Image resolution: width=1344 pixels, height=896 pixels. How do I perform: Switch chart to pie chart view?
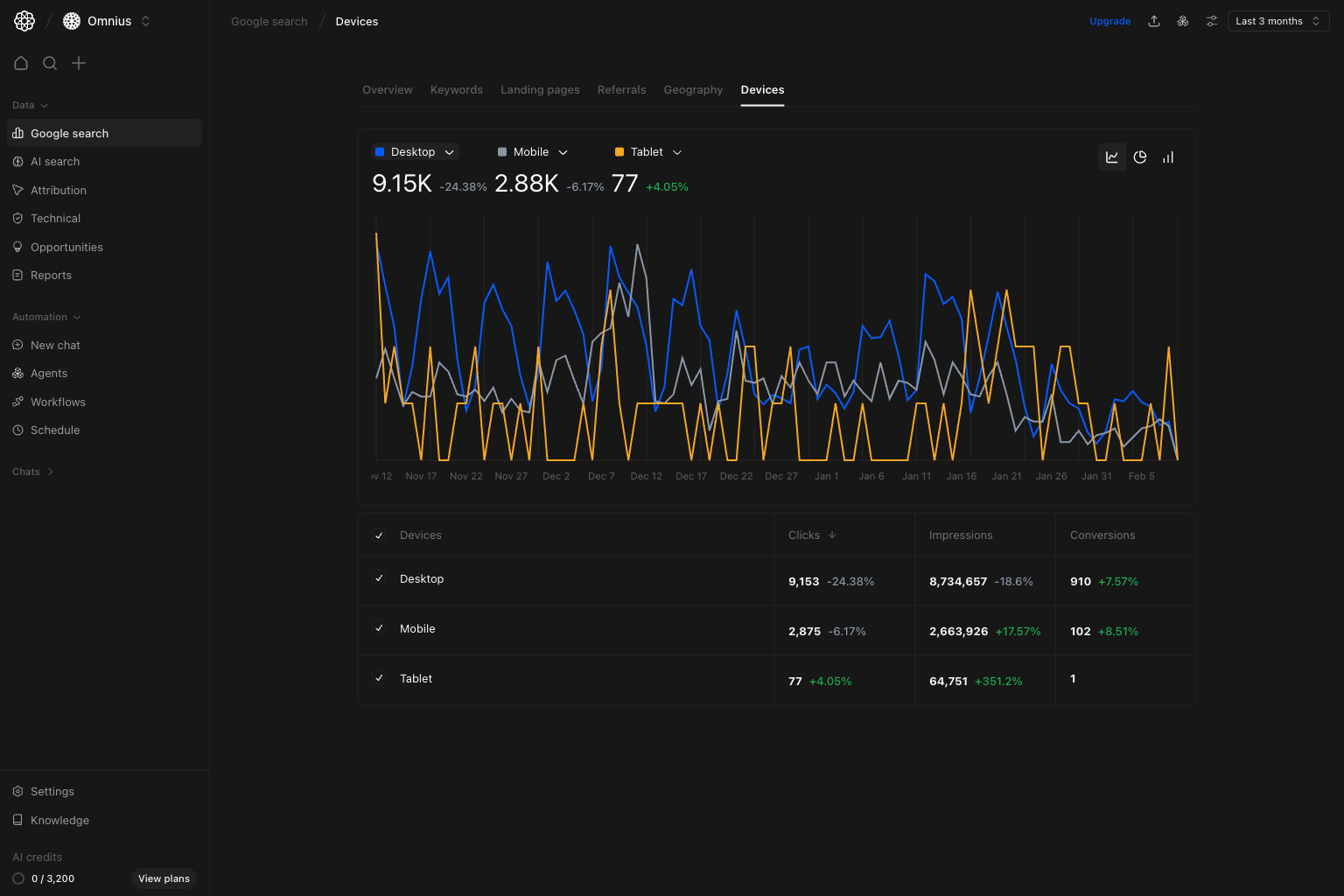(x=1140, y=157)
